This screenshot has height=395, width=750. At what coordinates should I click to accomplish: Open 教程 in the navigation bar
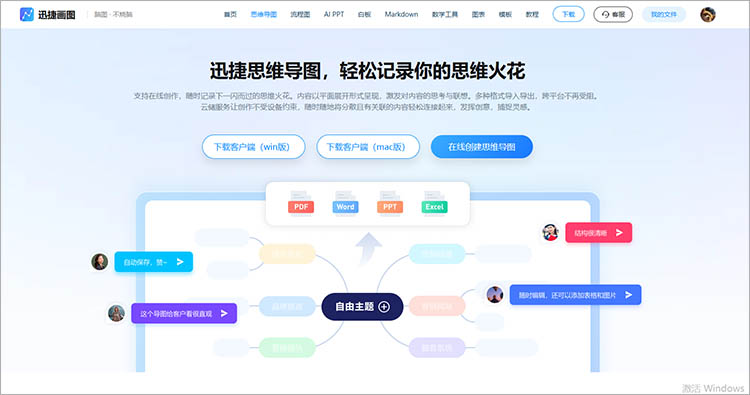coord(532,14)
